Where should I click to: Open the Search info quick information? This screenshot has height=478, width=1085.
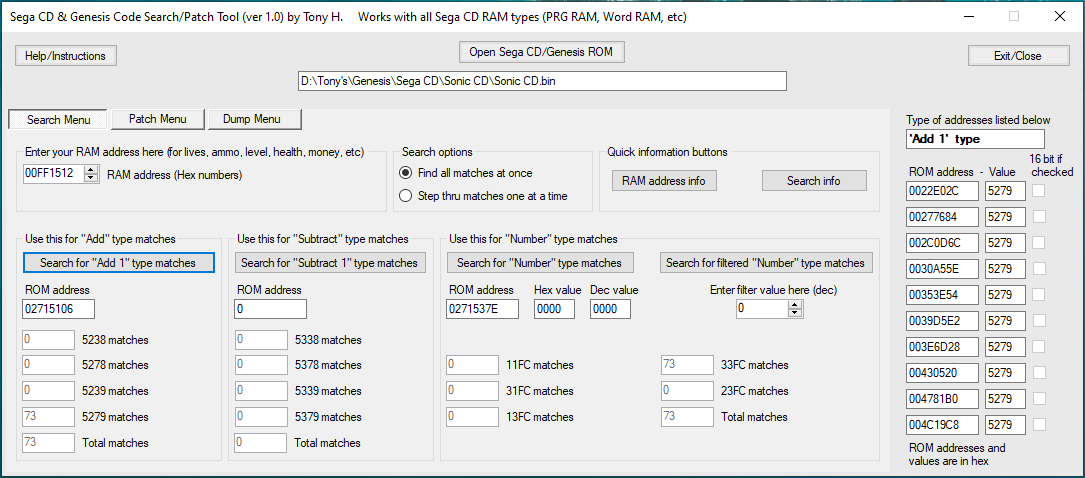(813, 181)
